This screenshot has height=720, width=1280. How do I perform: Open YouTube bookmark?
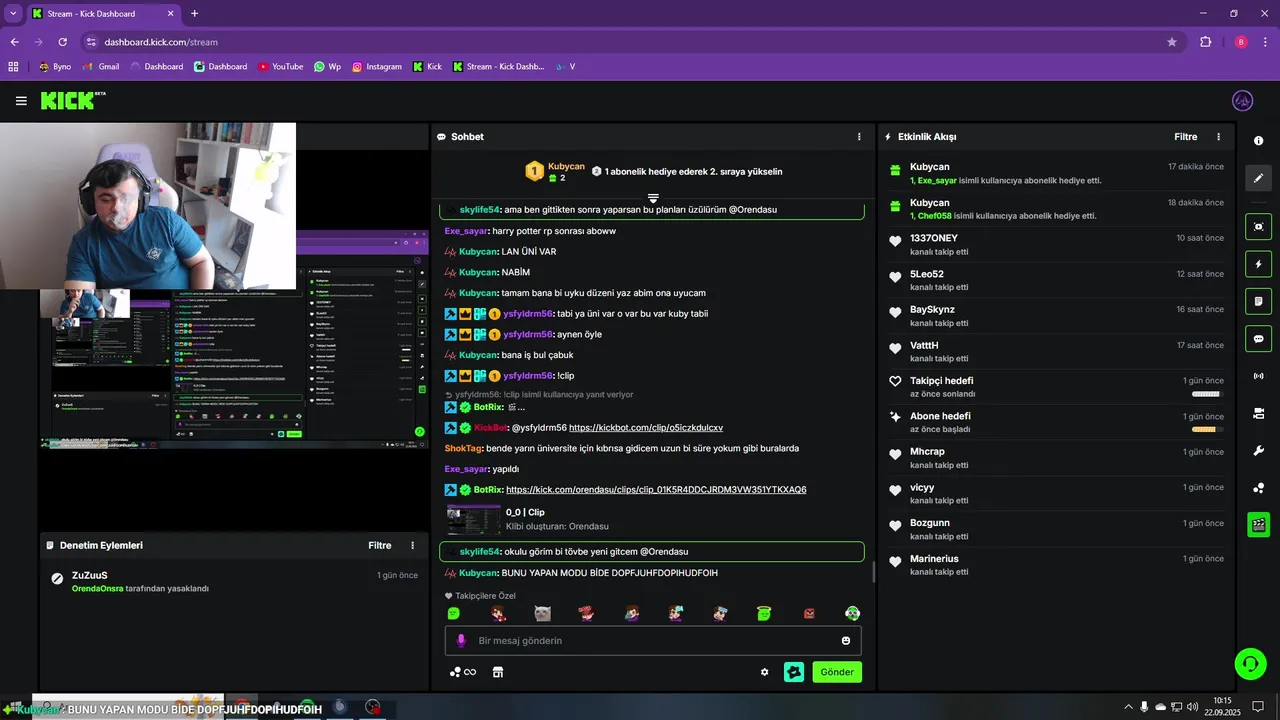click(x=280, y=67)
